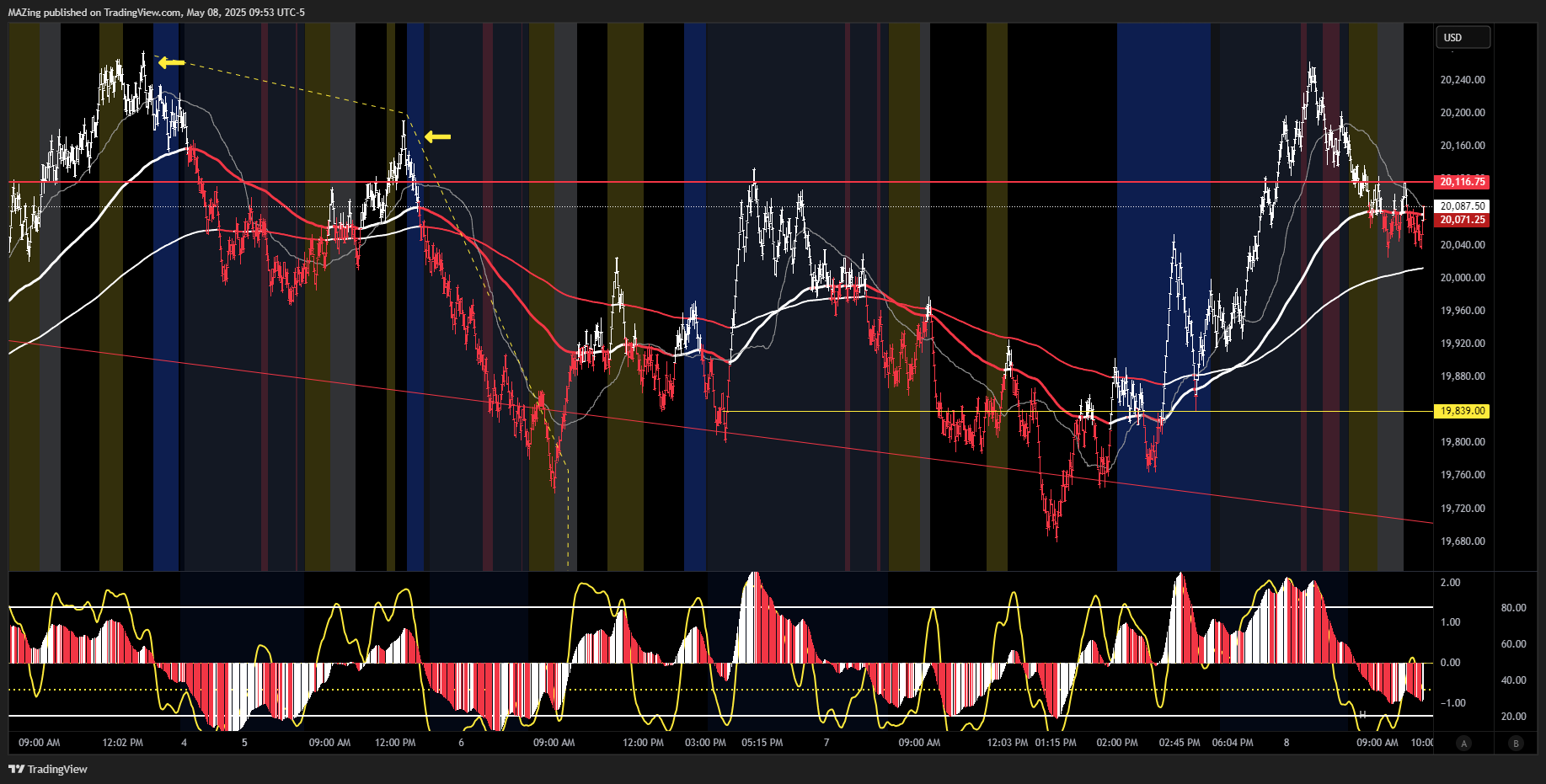Click the day 7 date label on time axis
The height and width of the screenshot is (784, 1546).
tap(826, 743)
